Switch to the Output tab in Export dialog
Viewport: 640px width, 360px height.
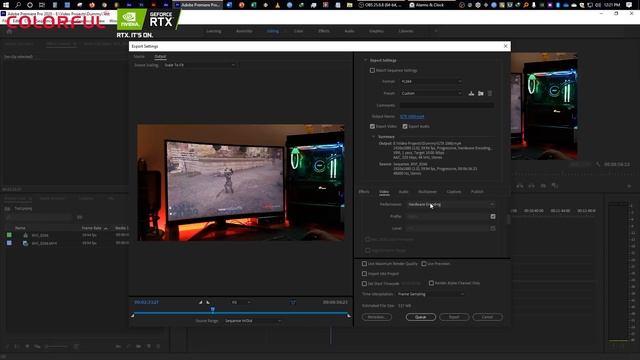pyautogui.click(x=160, y=56)
